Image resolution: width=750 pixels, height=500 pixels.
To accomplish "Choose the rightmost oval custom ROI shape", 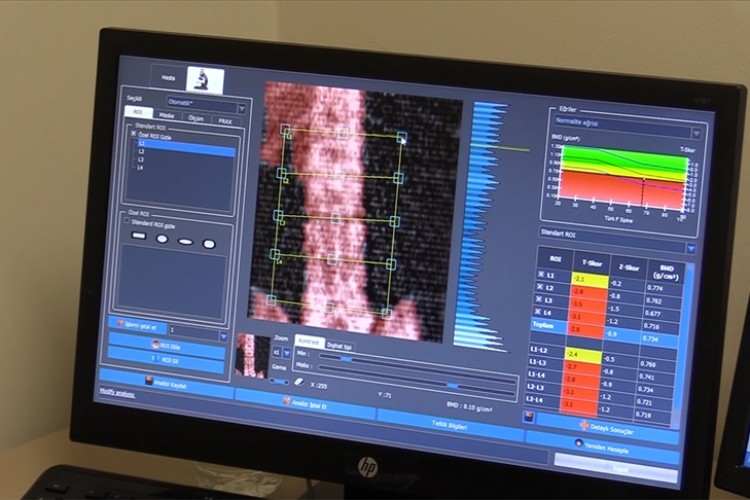I will tap(209, 244).
